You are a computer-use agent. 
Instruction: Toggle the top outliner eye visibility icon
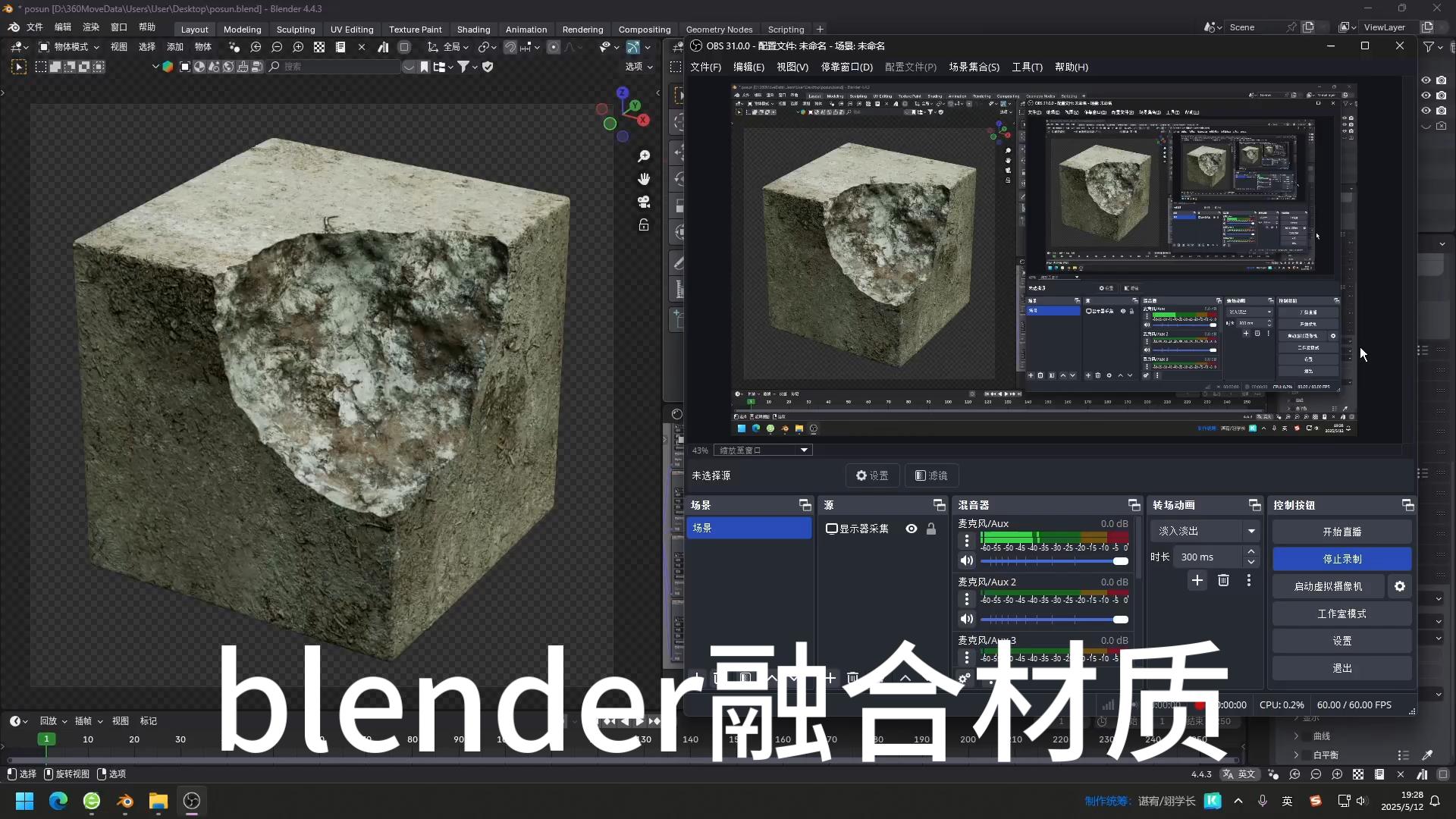tap(1426, 80)
